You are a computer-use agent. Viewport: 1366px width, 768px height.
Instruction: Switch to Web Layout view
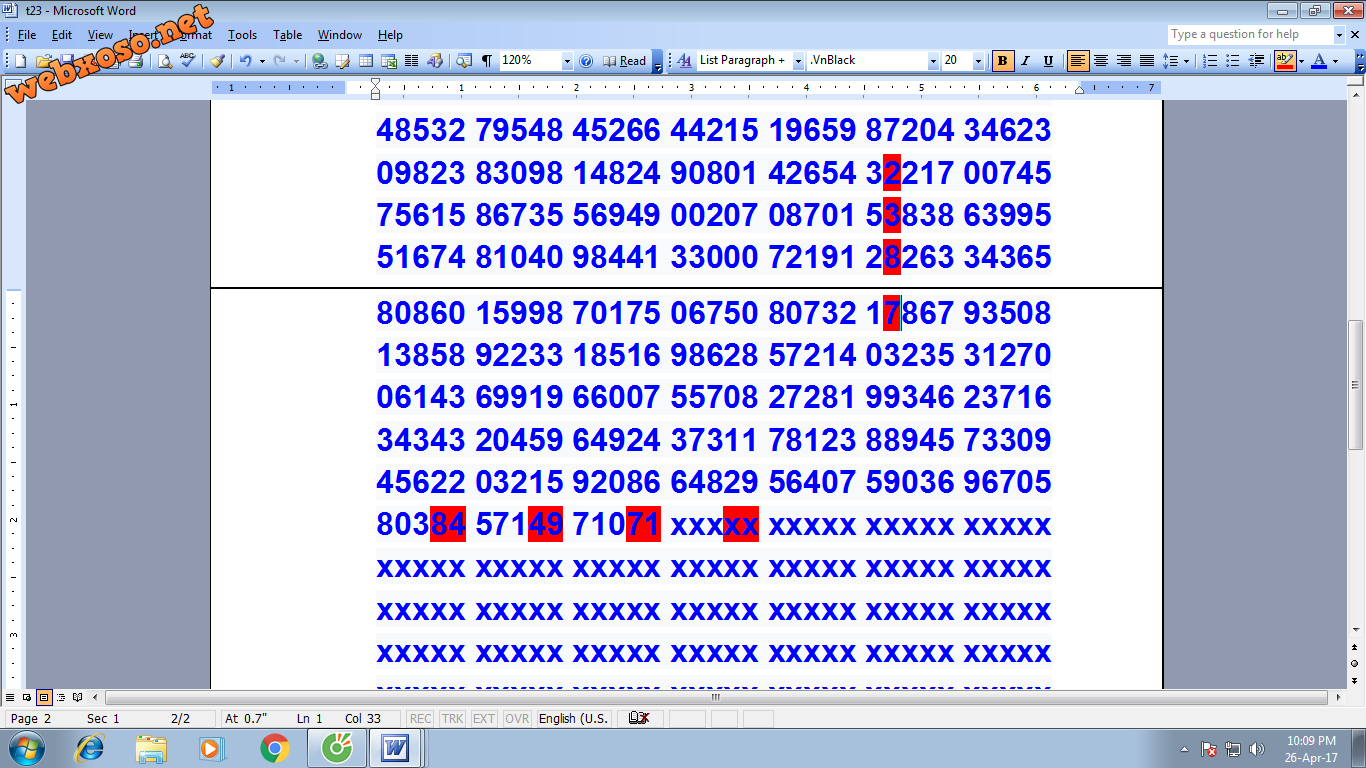pos(27,697)
